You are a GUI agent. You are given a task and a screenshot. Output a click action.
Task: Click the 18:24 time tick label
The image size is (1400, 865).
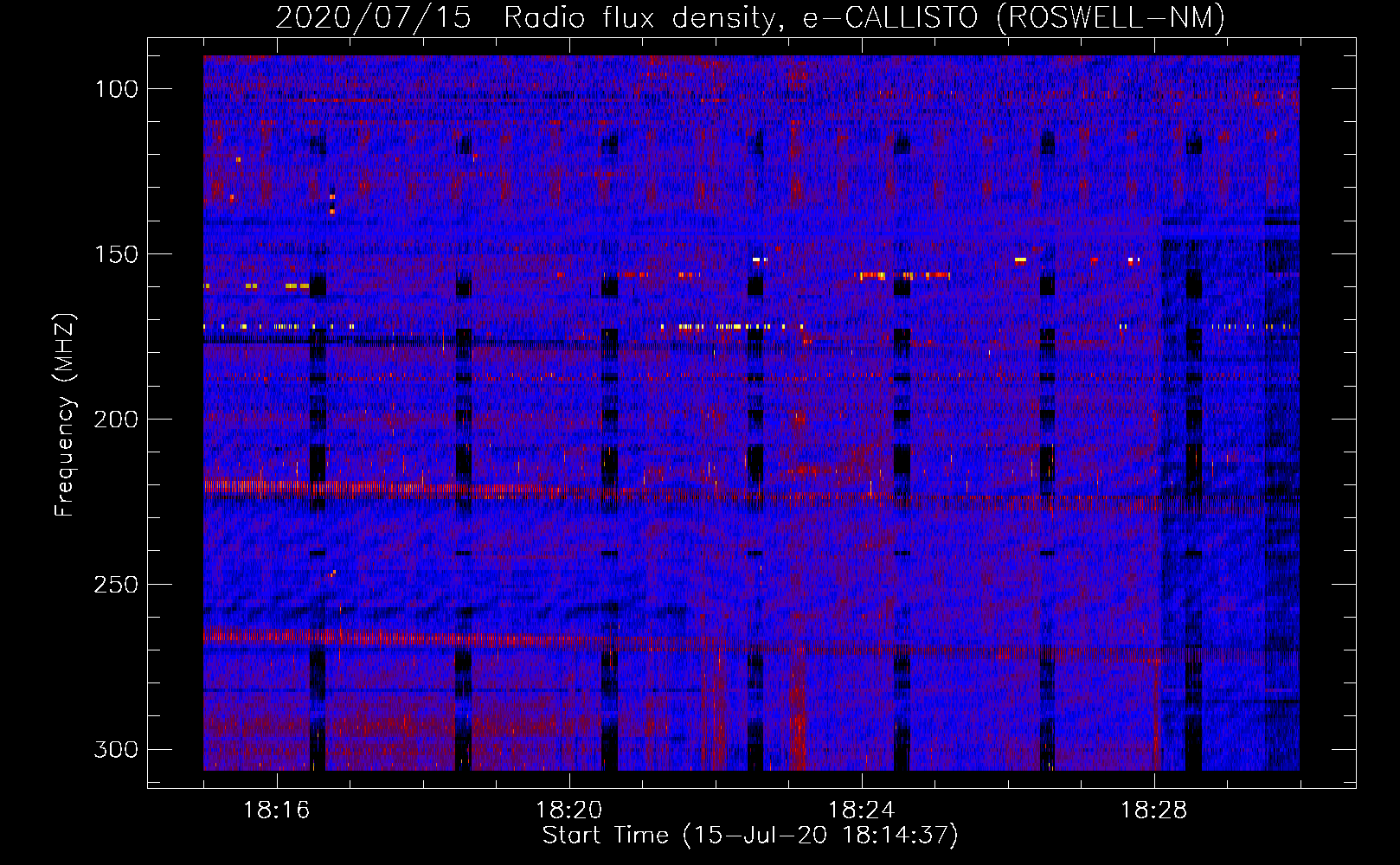[861, 811]
